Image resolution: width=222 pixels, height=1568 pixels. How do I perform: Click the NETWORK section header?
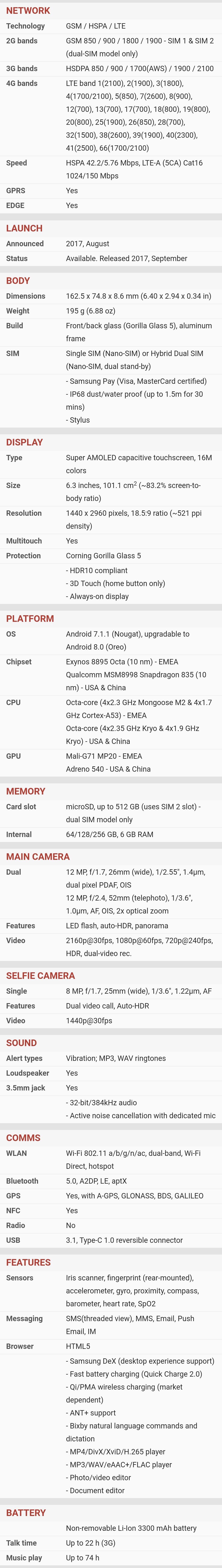point(28,10)
